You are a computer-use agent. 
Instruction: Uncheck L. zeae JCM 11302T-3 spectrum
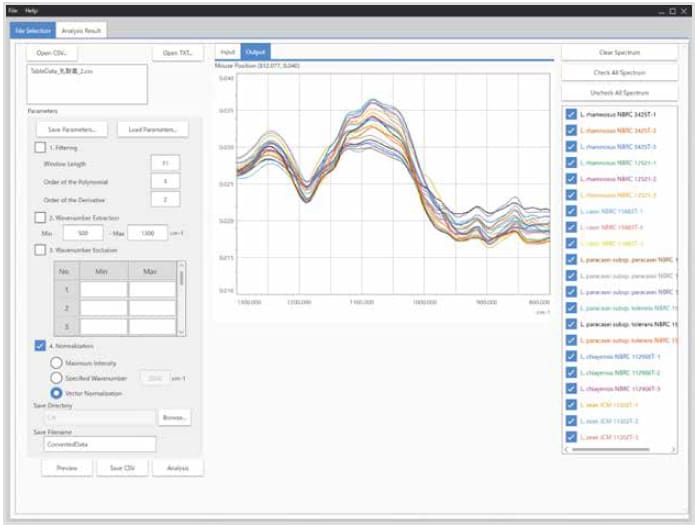pyautogui.click(x=571, y=437)
